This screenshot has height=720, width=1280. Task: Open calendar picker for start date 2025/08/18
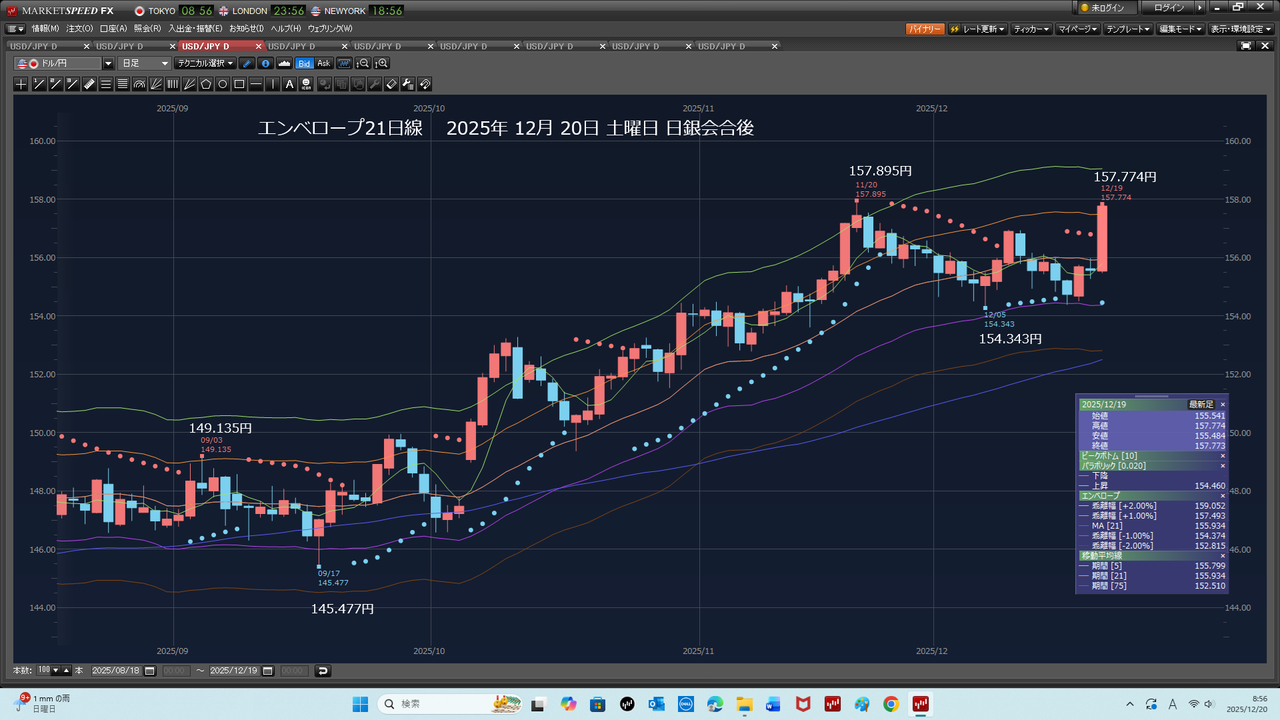(150, 670)
